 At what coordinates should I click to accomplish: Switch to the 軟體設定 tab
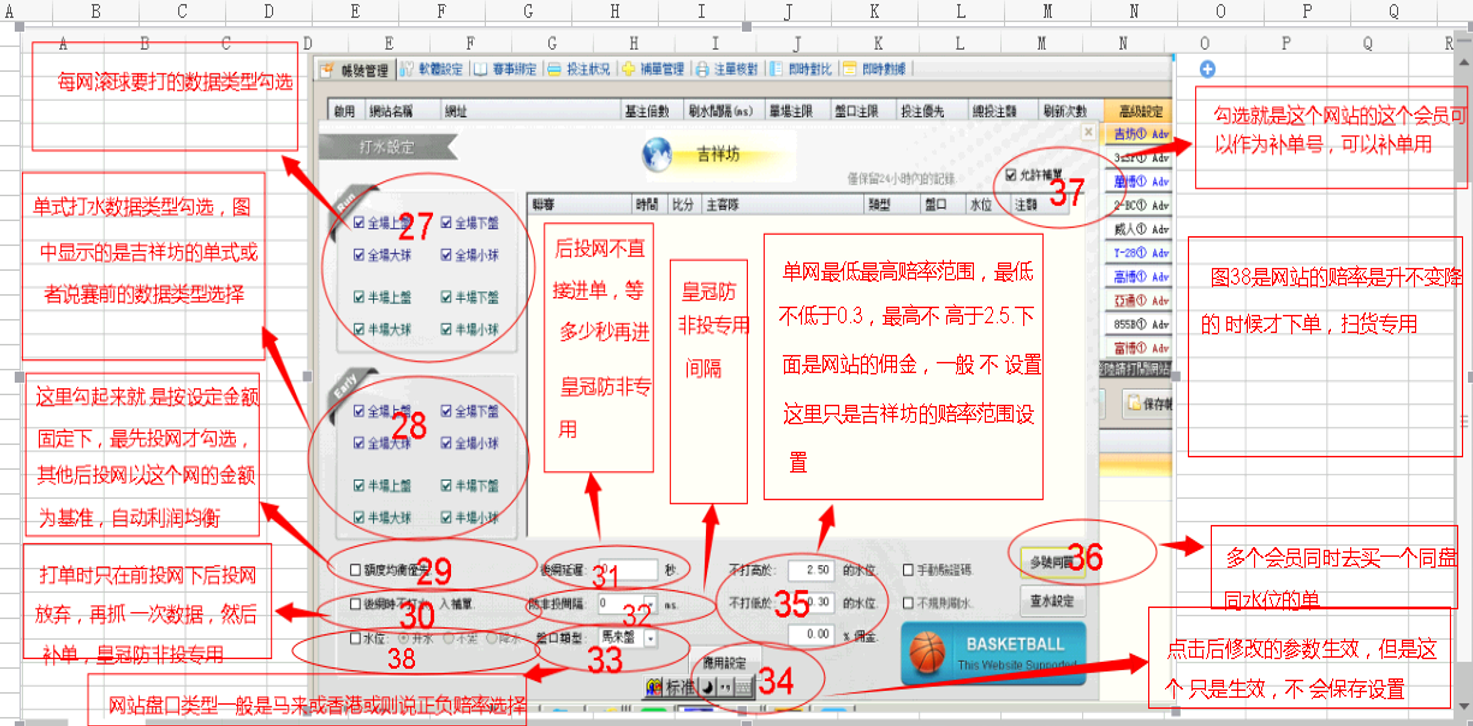pyautogui.click(x=432, y=69)
